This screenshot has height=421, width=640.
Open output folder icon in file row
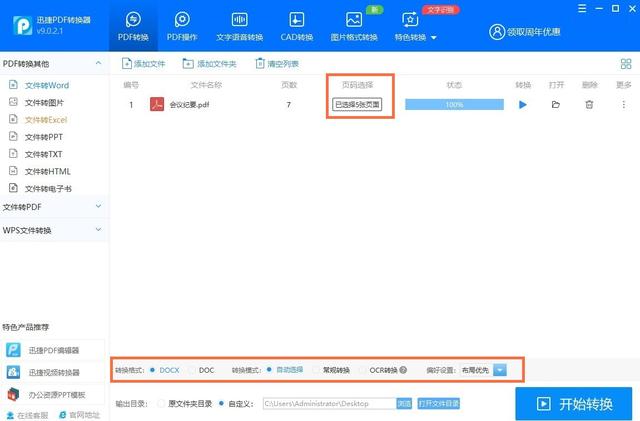pos(556,104)
